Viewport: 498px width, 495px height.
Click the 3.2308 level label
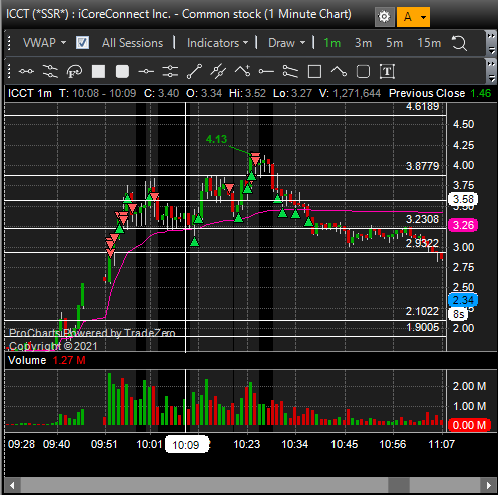(x=422, y=219)
